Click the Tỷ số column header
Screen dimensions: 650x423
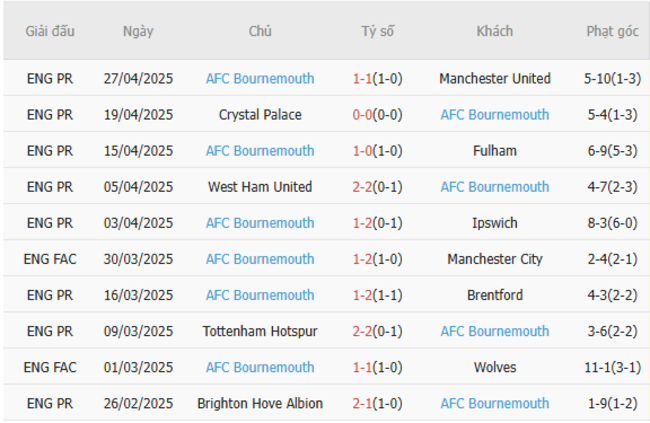click(377, 31)
